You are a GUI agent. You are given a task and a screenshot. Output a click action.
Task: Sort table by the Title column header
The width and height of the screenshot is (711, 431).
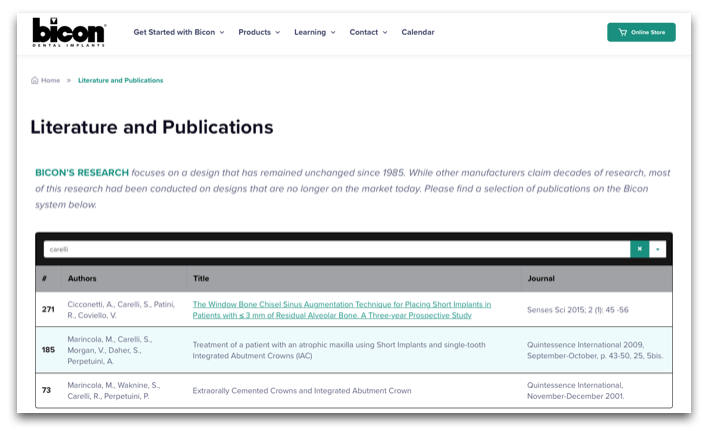pos(202,278)
